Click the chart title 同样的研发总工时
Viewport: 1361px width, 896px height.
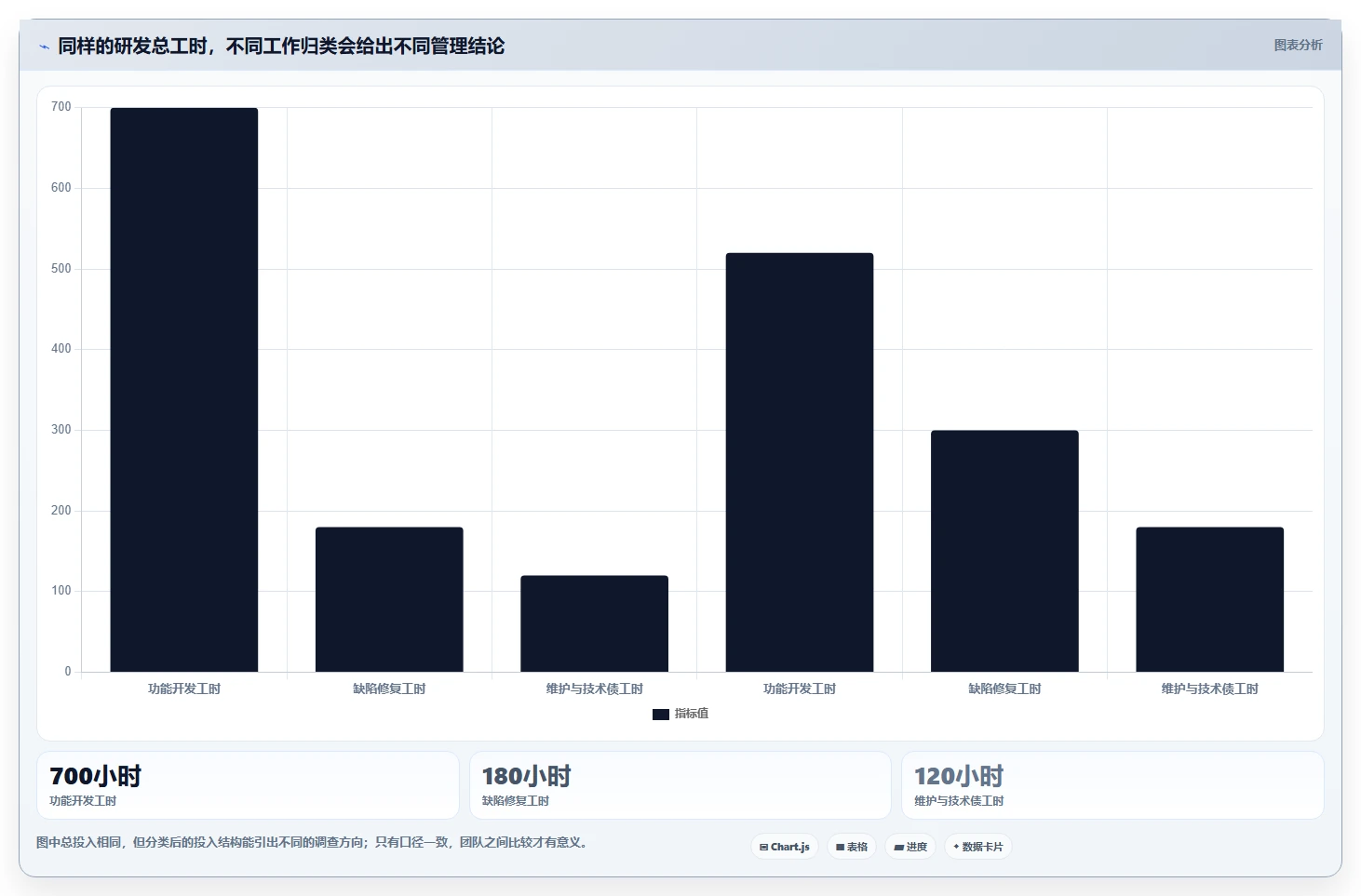click(281, 46)
